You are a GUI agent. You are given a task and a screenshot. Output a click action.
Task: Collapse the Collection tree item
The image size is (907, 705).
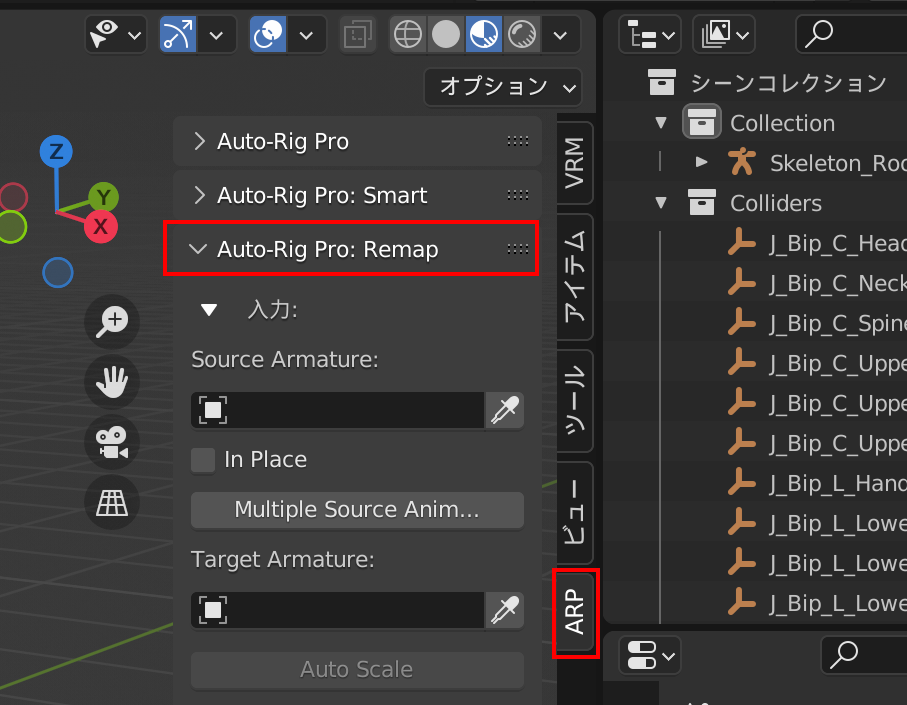click(661, 123)
